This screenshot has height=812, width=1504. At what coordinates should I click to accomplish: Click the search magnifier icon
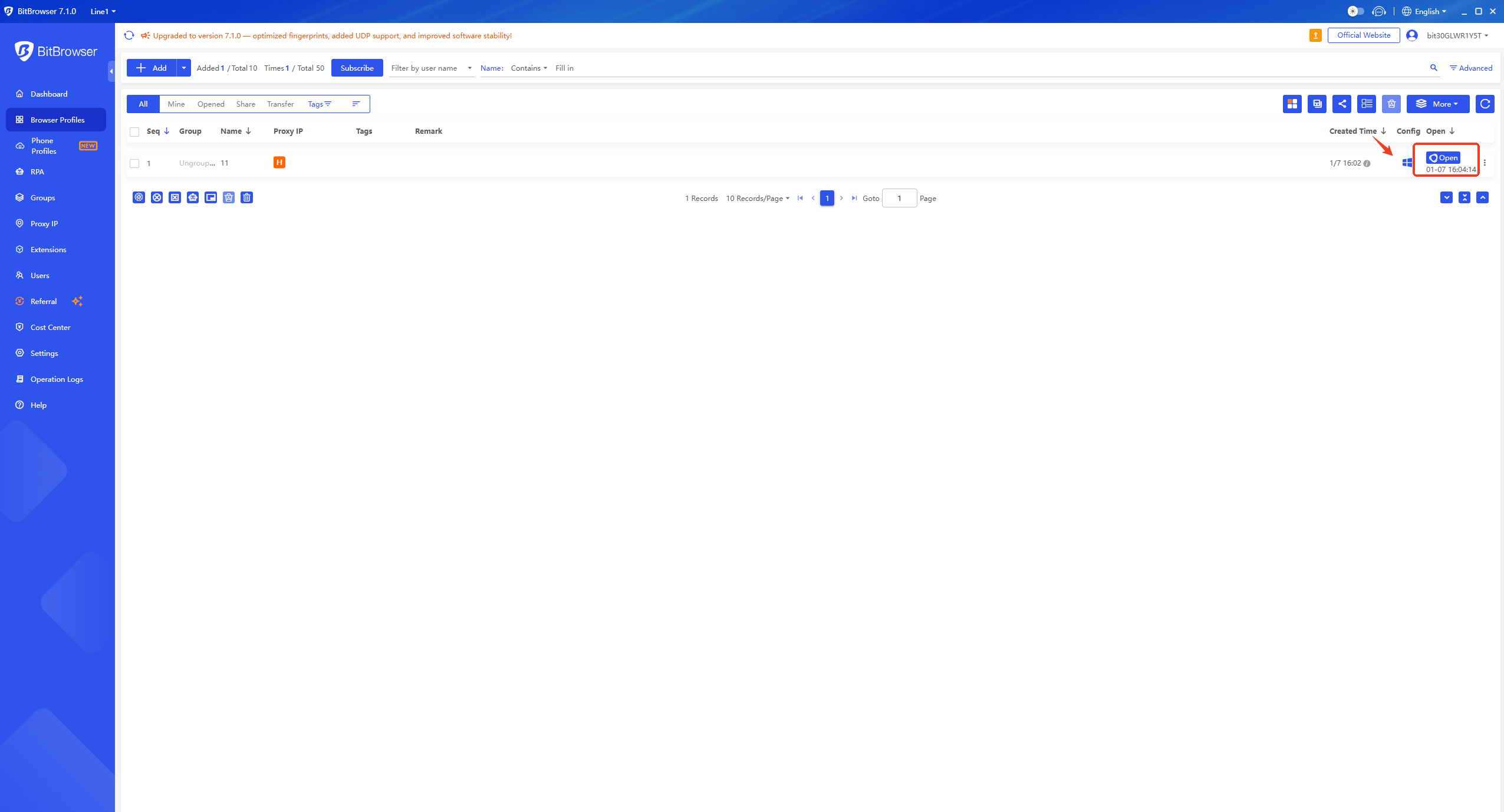[x=1434, y=68]
